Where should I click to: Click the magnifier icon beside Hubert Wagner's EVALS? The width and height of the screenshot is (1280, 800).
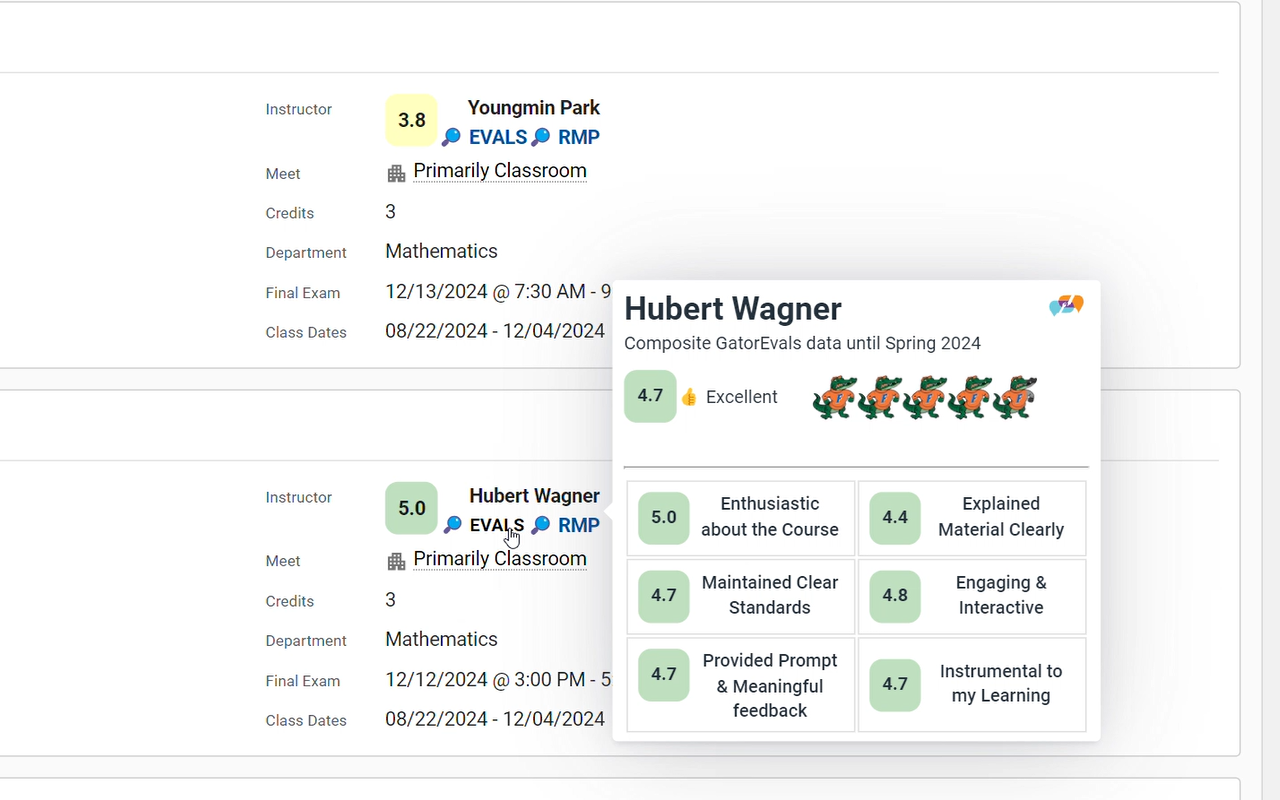(x=453, y=525)
